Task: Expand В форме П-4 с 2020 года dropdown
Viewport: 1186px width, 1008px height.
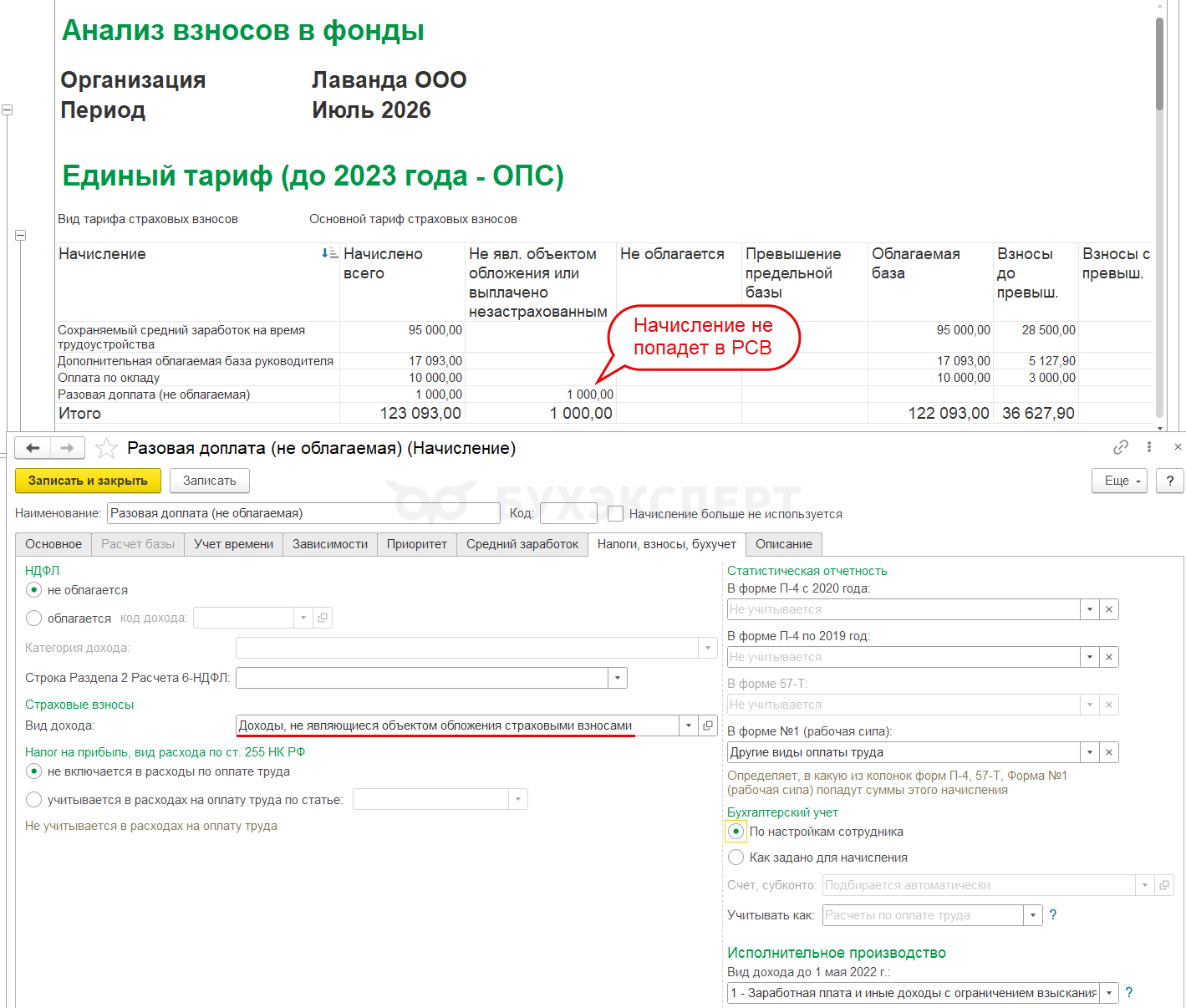Action: (x=1090, y=609)
